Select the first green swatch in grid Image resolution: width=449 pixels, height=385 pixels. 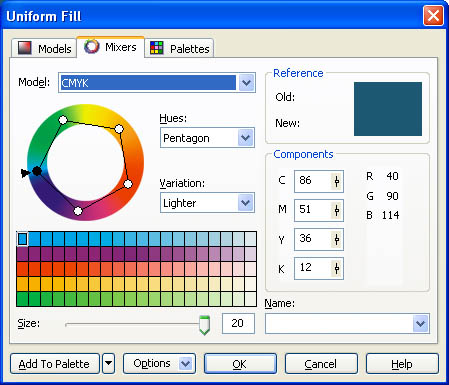tap(22, 299)
